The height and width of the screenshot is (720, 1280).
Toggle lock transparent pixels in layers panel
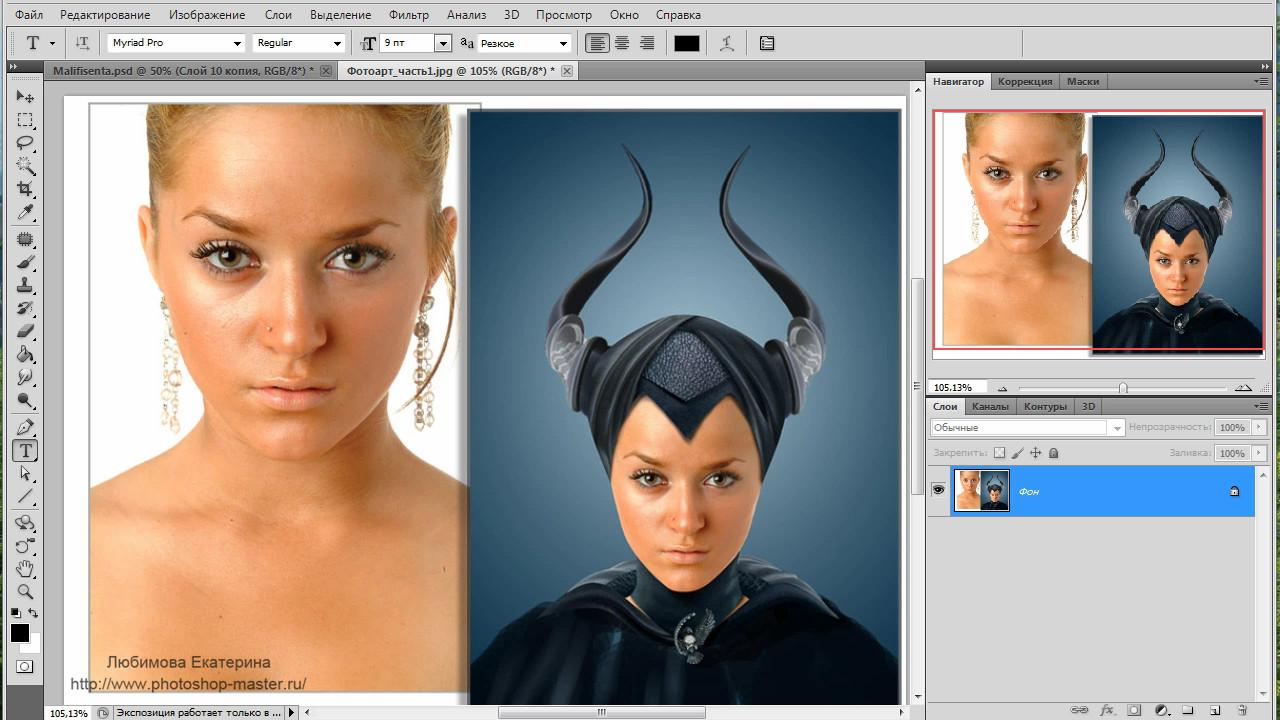click(x=998, y=453)
